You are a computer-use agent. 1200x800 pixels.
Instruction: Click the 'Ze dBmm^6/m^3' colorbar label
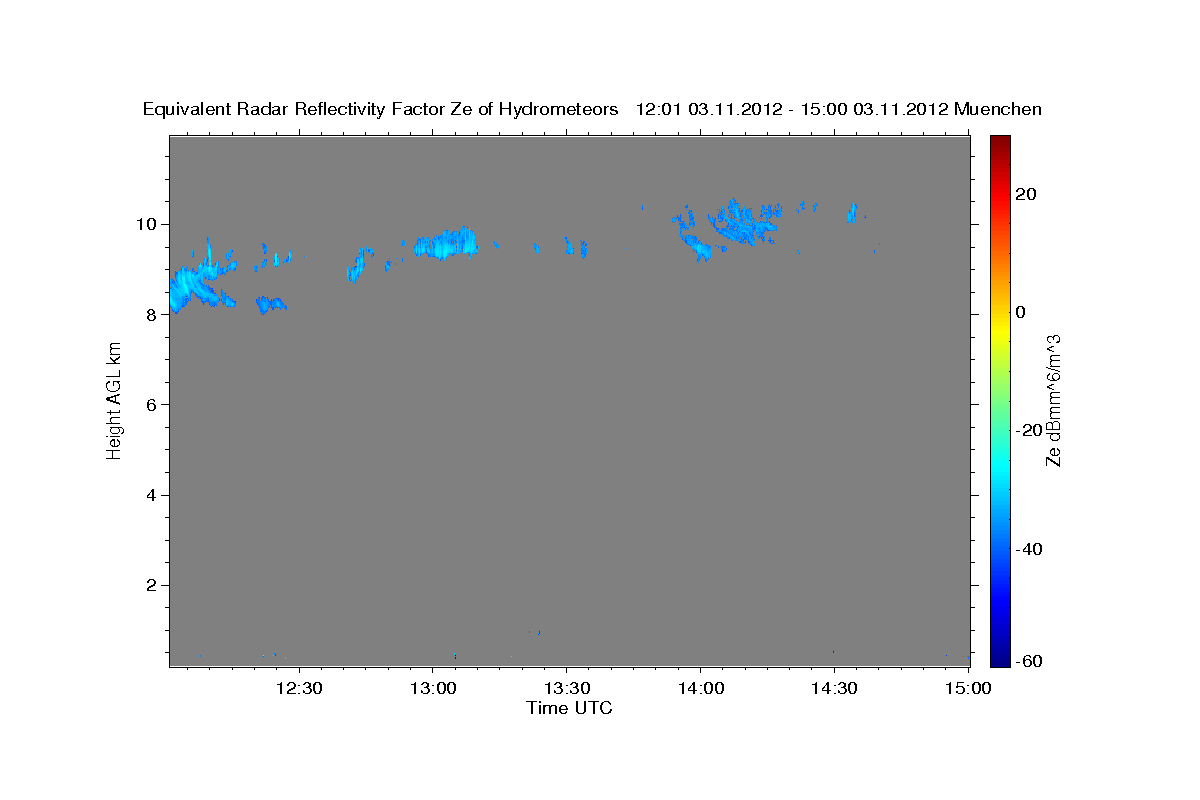(1053, 400)
